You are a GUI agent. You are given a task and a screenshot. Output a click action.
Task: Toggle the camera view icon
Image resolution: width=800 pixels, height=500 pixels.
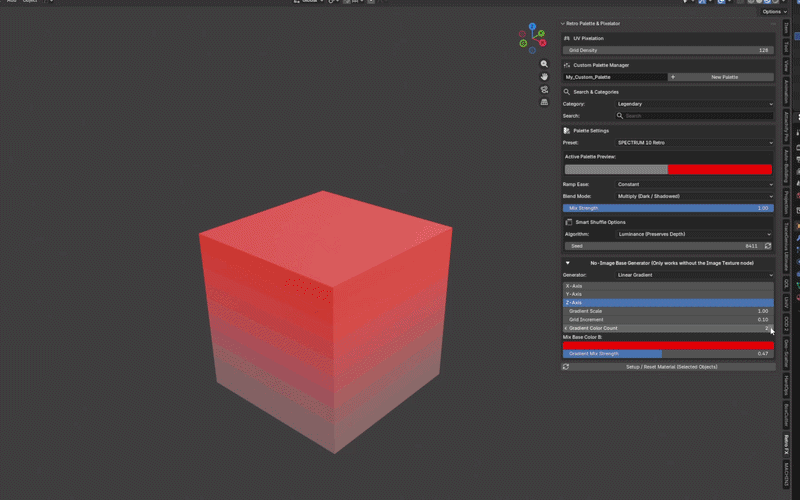tap(544, 89)
